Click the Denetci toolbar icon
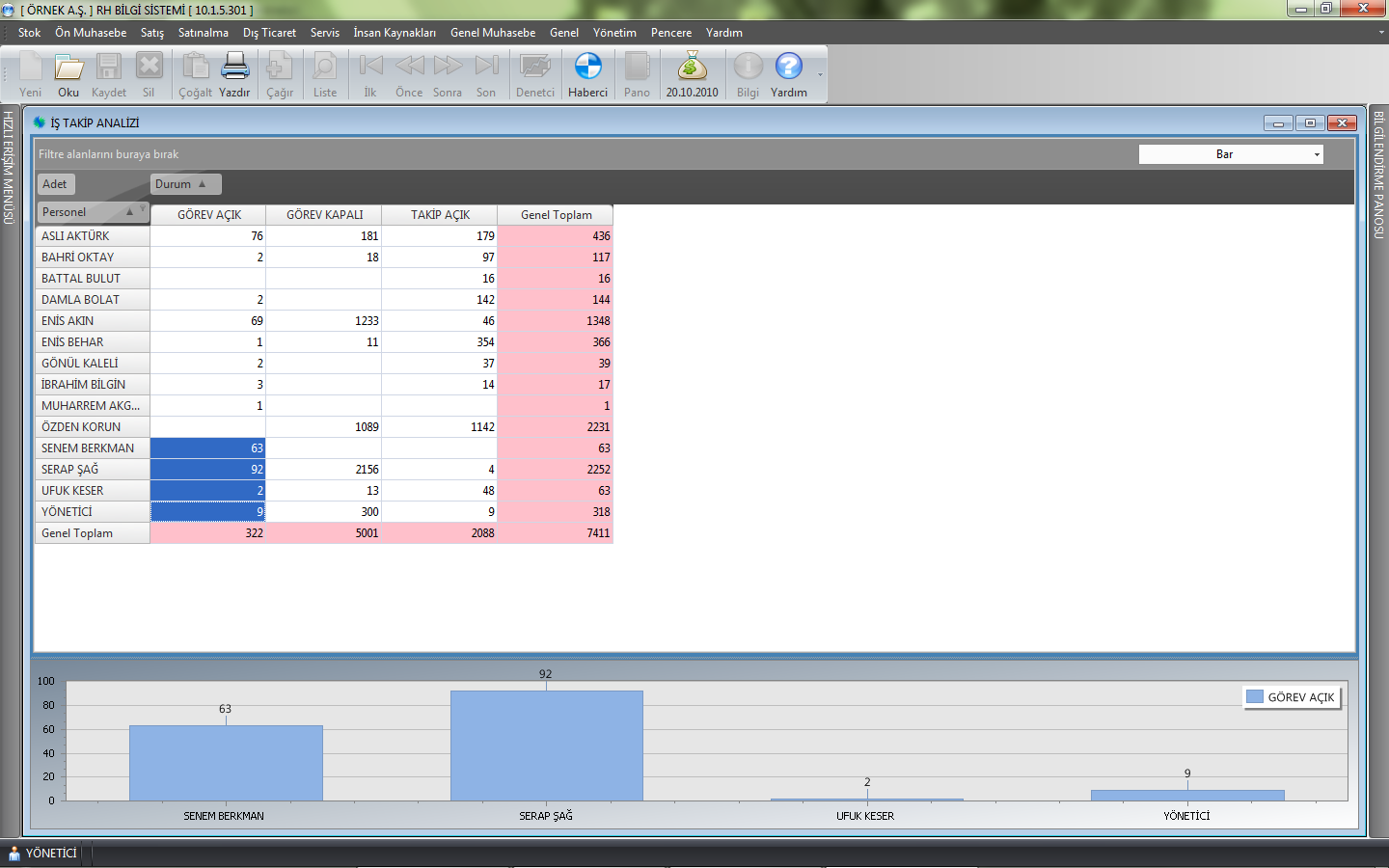 tap(534, 68)
